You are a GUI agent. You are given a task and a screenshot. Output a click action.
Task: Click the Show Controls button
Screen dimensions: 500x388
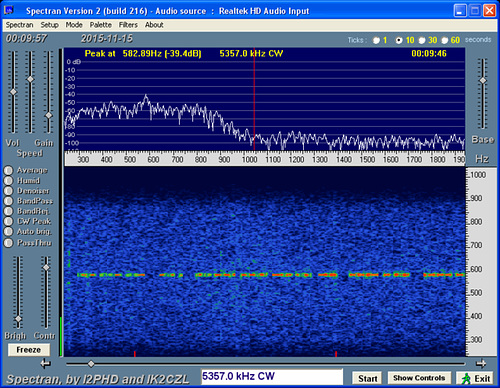coord(419,378)
